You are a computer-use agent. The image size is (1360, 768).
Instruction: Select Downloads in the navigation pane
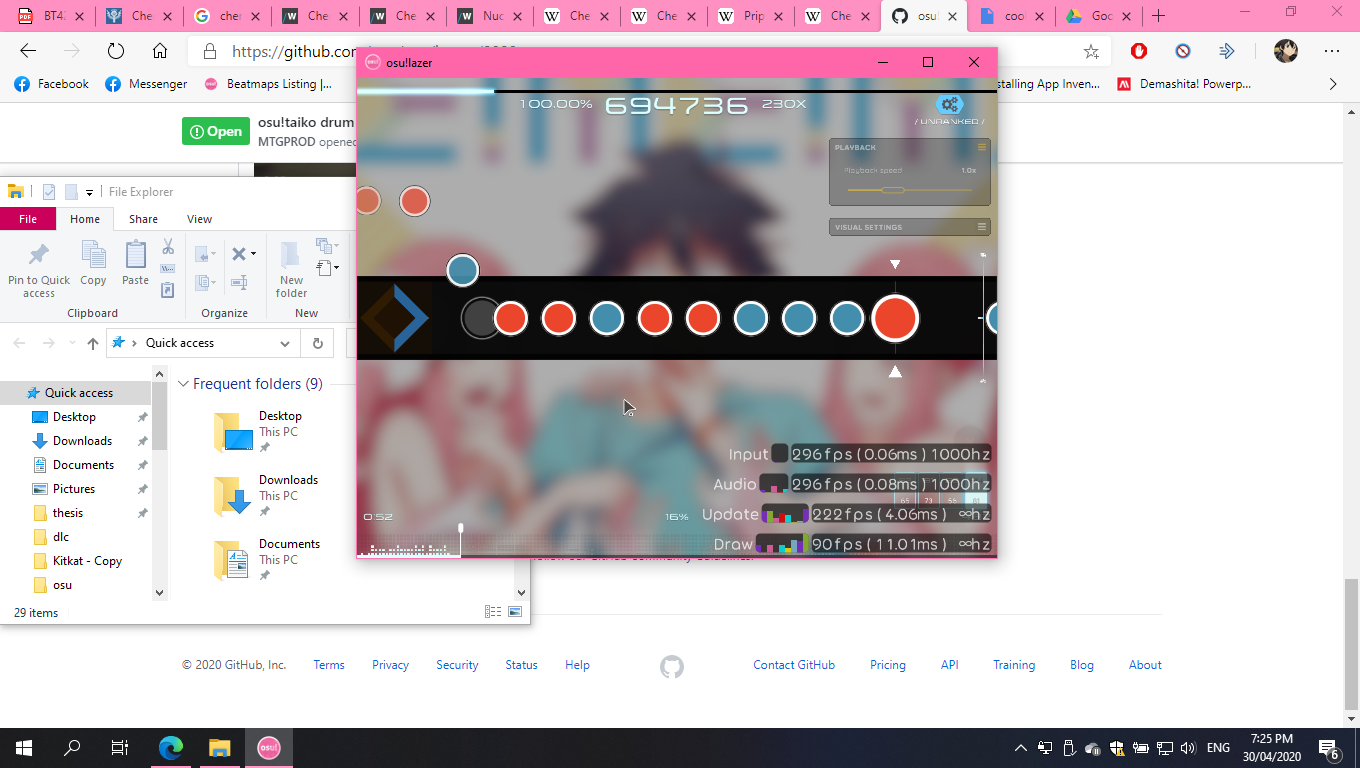[82, 441]
